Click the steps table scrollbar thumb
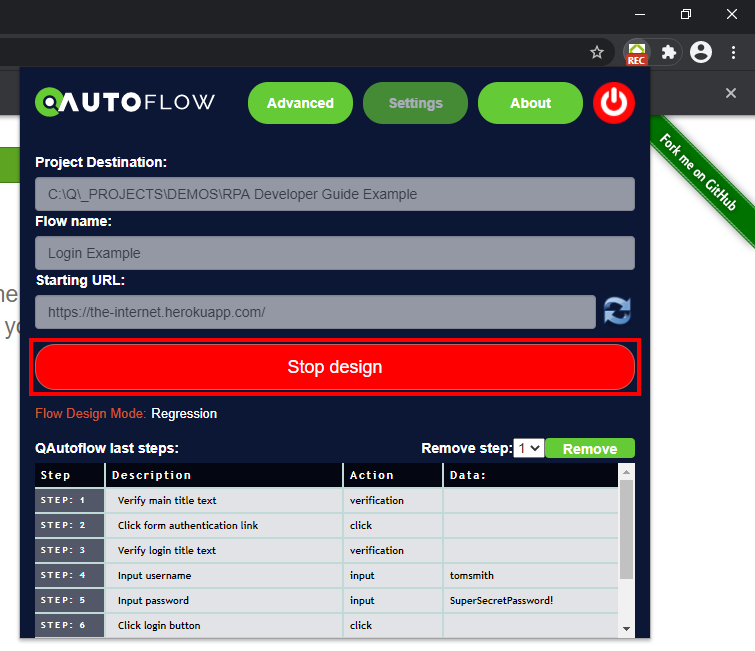This screenshot has width=755, height=651. click(x=626, y=529)
